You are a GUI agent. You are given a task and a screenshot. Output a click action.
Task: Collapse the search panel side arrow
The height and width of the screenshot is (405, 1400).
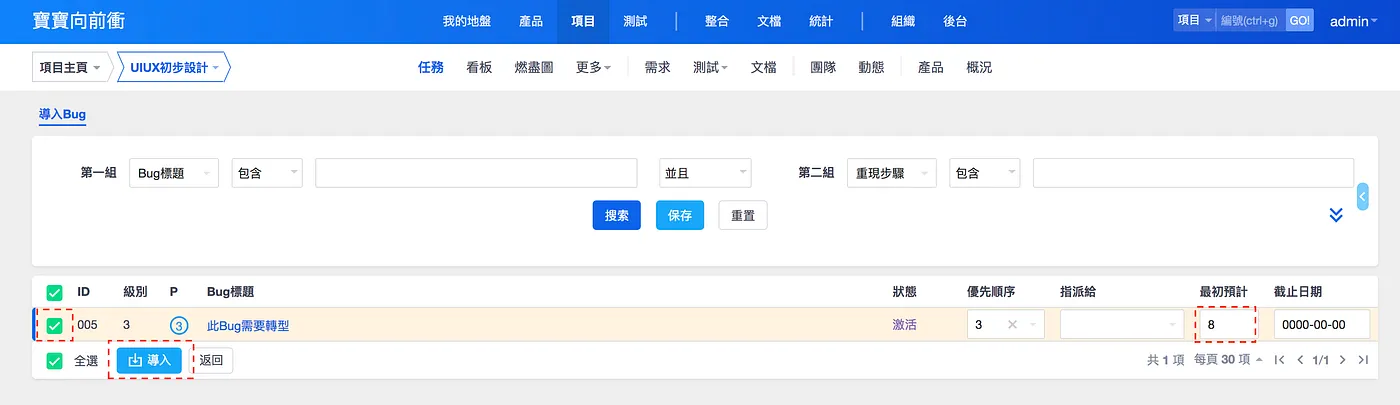pos(1362,197)
